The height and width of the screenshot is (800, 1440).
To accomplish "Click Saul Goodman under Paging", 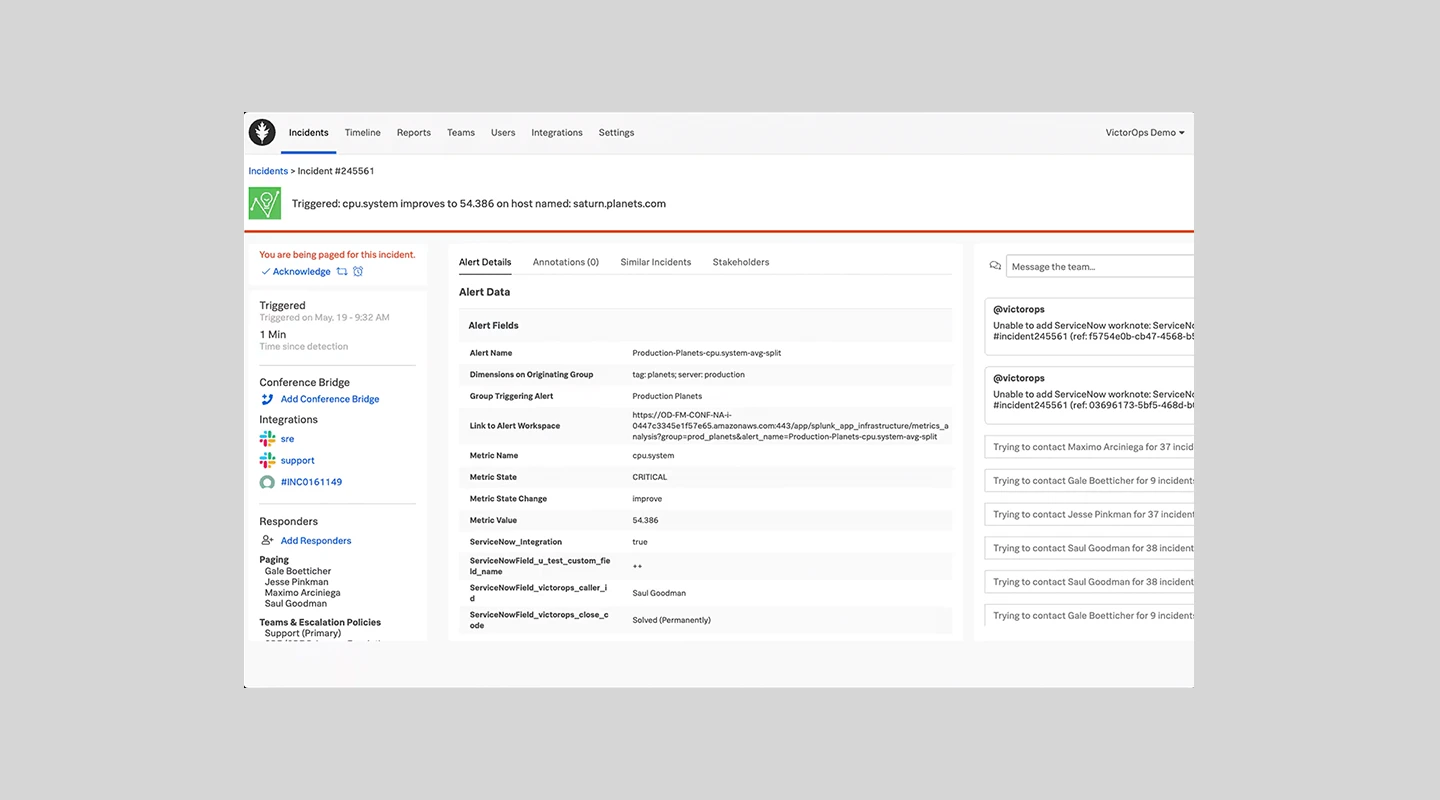I will 296,604.
